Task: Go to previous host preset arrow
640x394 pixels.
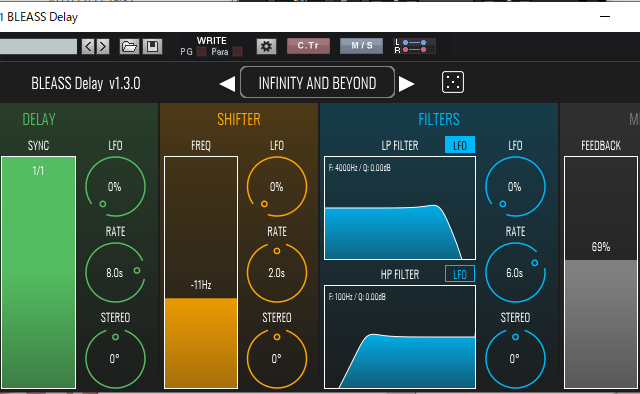Action: (88, 46)
